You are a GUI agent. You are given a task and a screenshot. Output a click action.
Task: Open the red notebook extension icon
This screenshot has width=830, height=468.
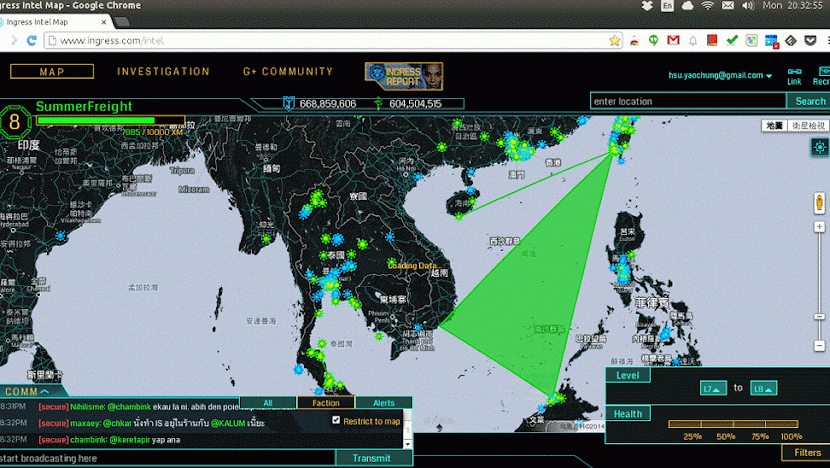(x=712, y=41)
